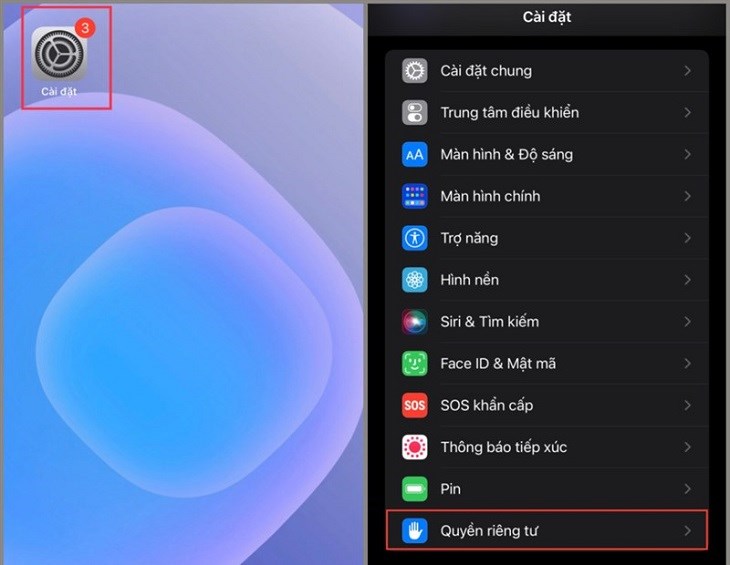730x565 pixels.
Task: Tap the red notification badge showing 3
Action: [x=85, y=28]
